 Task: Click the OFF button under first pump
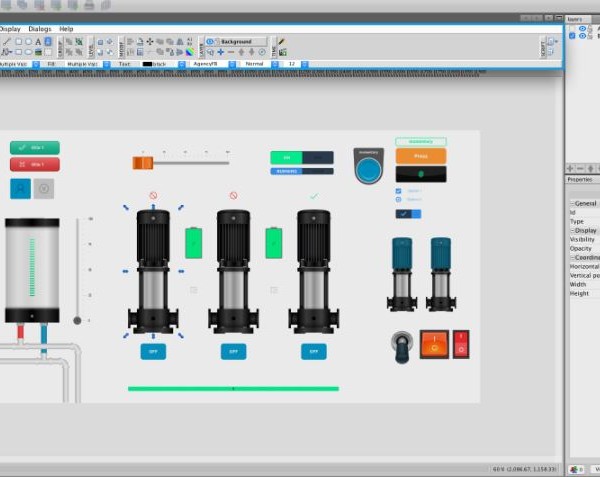pos(153,352)
